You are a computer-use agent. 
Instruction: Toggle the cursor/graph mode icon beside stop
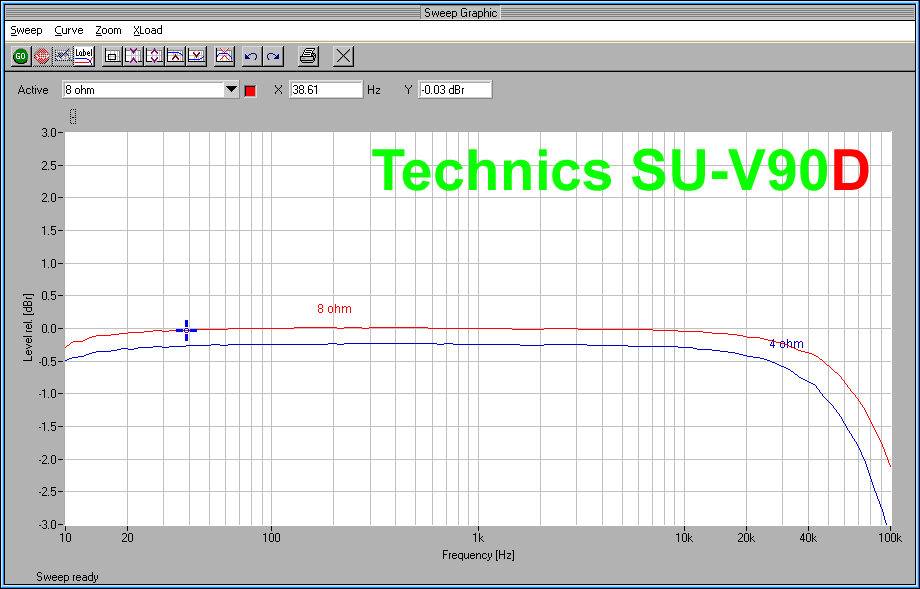tap(63, 56)
